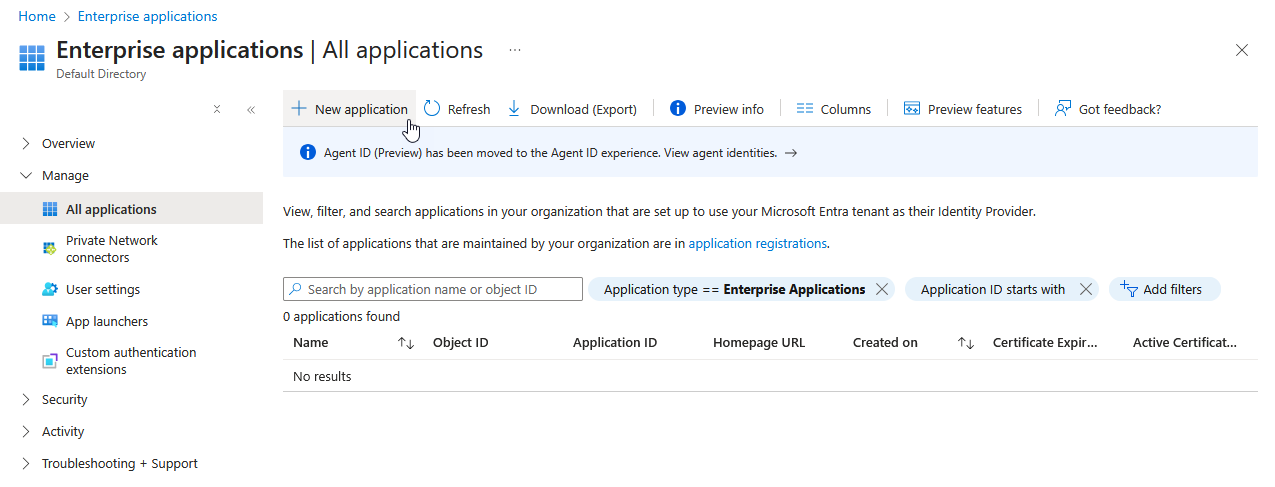The height and width of the screenshot is (487, 1275).
Task: Click the Refresh circular arrow icon
Action: point(432,108)
